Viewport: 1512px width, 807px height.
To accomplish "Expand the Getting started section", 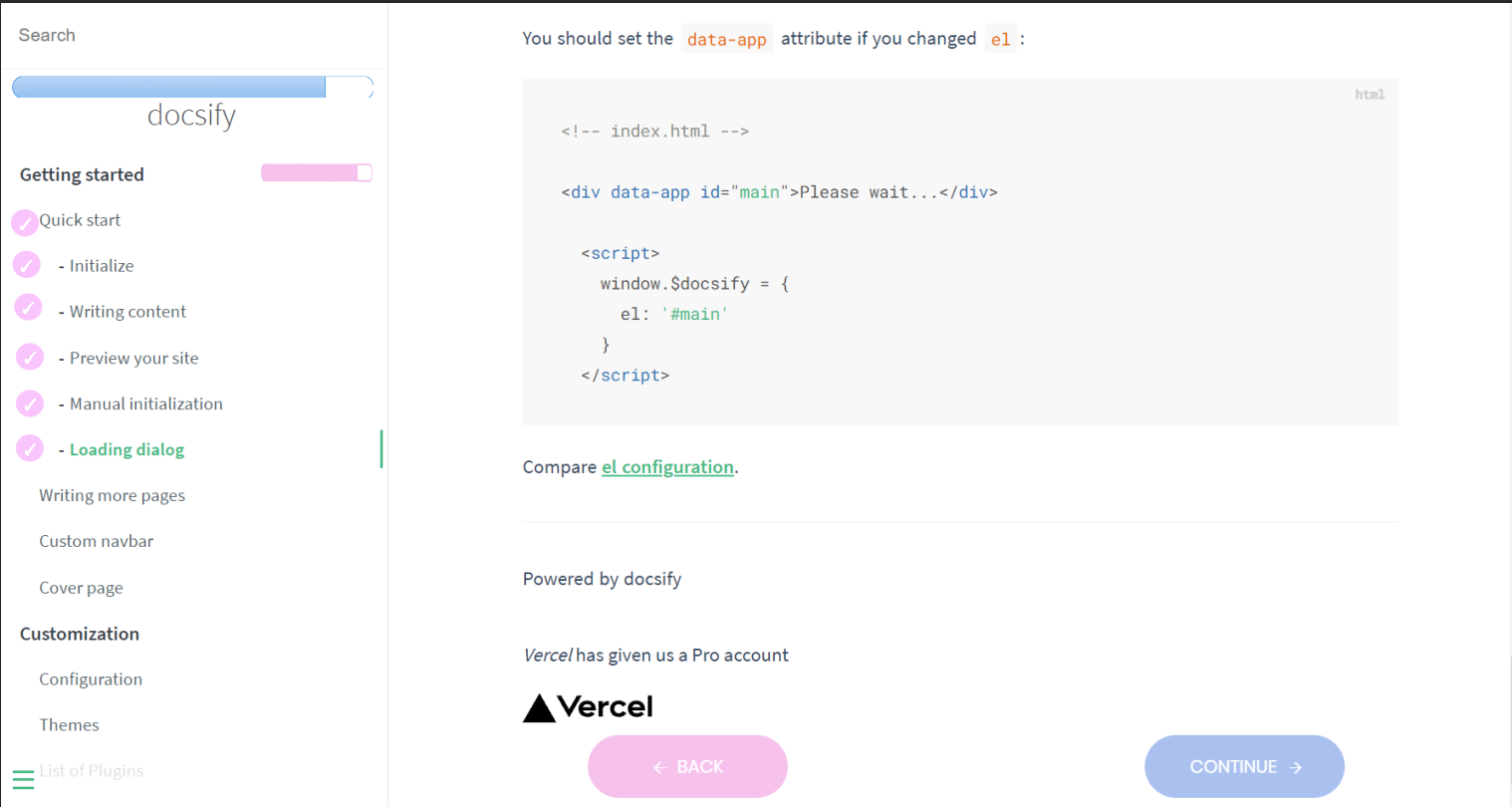I will pyautogui.click(x=82, y=174).
